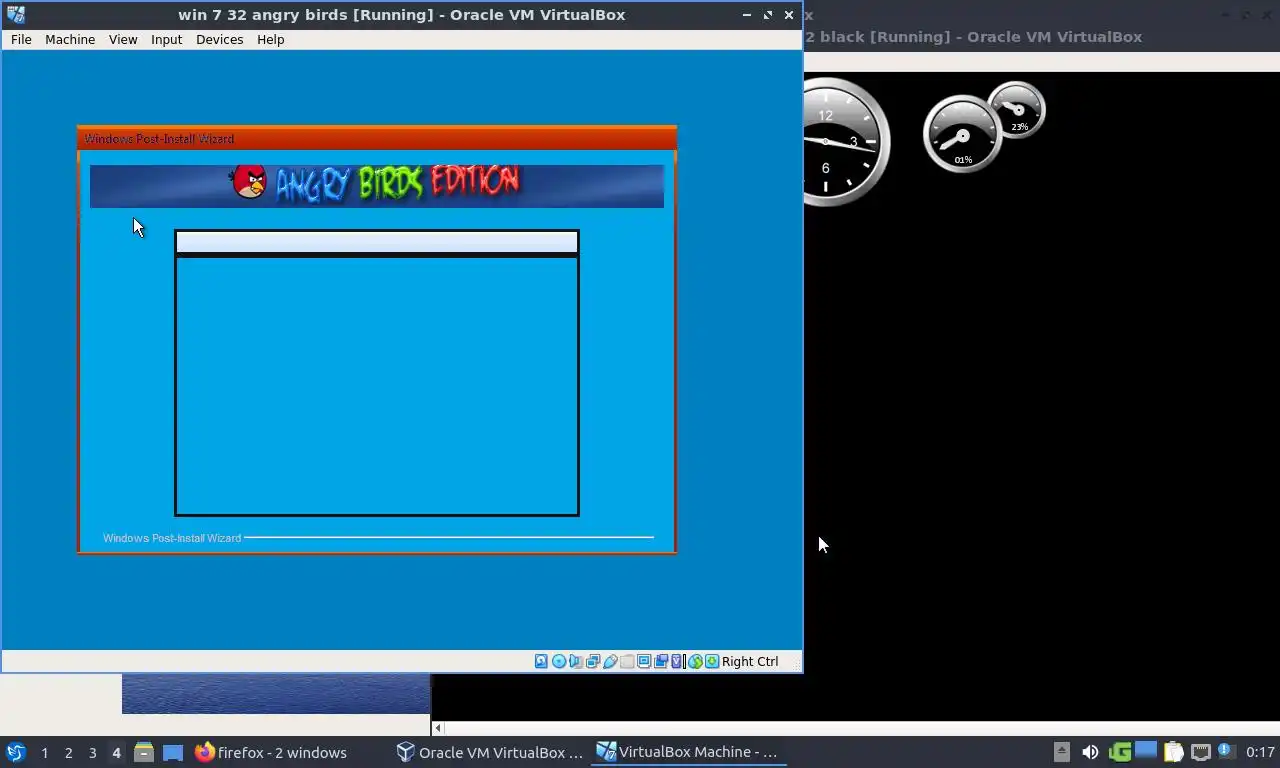
Task: Click the keyboard capture indicator icon
Action: click(711, 661)
